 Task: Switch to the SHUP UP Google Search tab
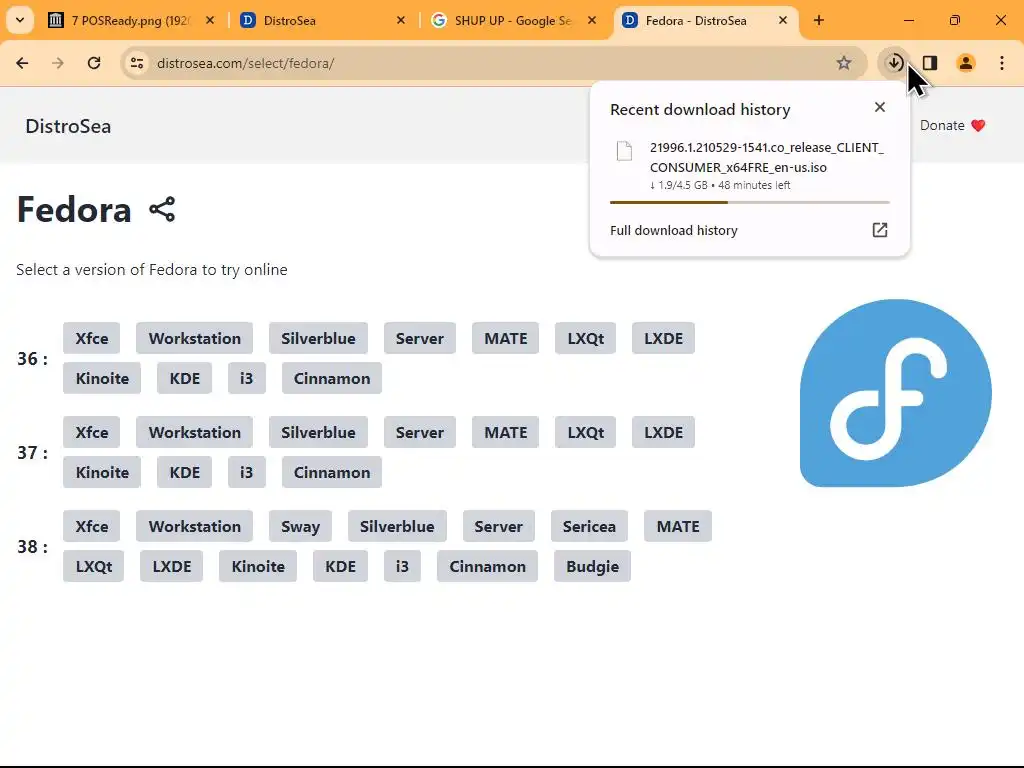pos(514,21)
